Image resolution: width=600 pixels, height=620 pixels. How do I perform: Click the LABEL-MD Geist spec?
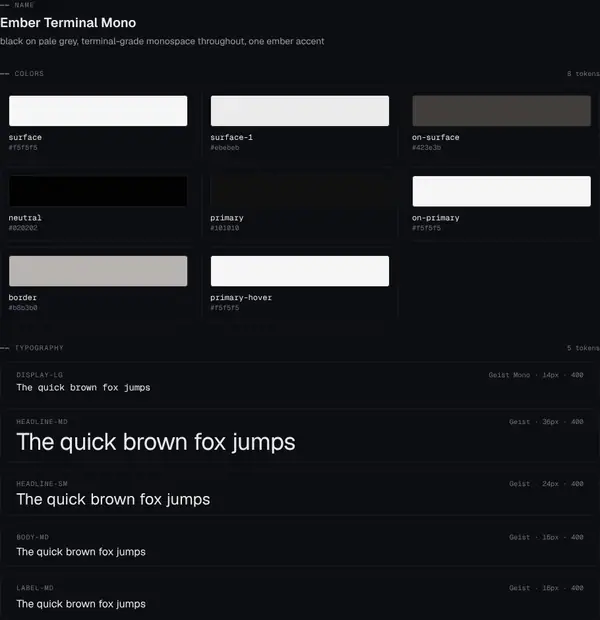[546, 588]
